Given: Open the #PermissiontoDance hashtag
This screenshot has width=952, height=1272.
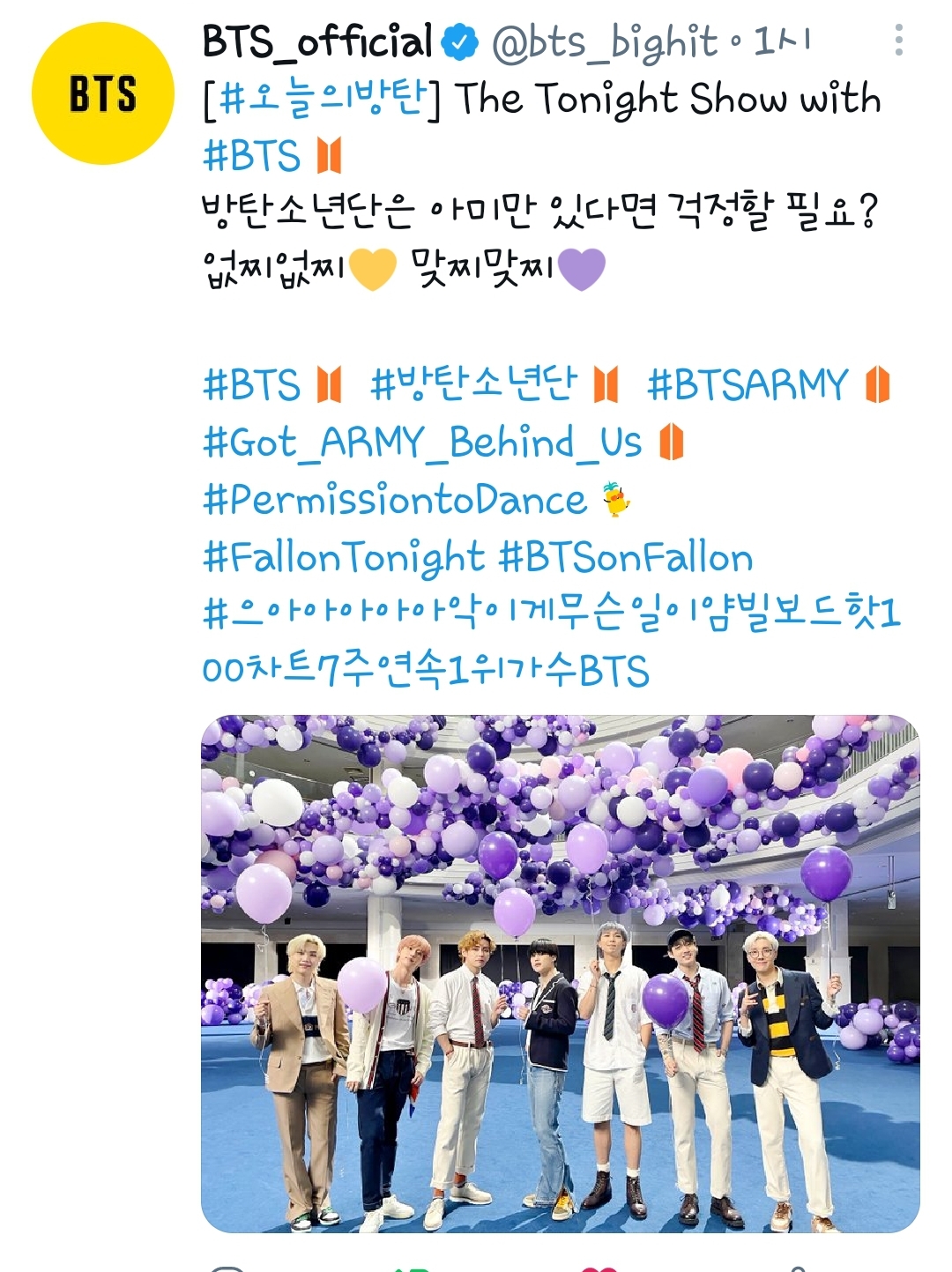Looking at the screenshot, I should coord(394,500).
